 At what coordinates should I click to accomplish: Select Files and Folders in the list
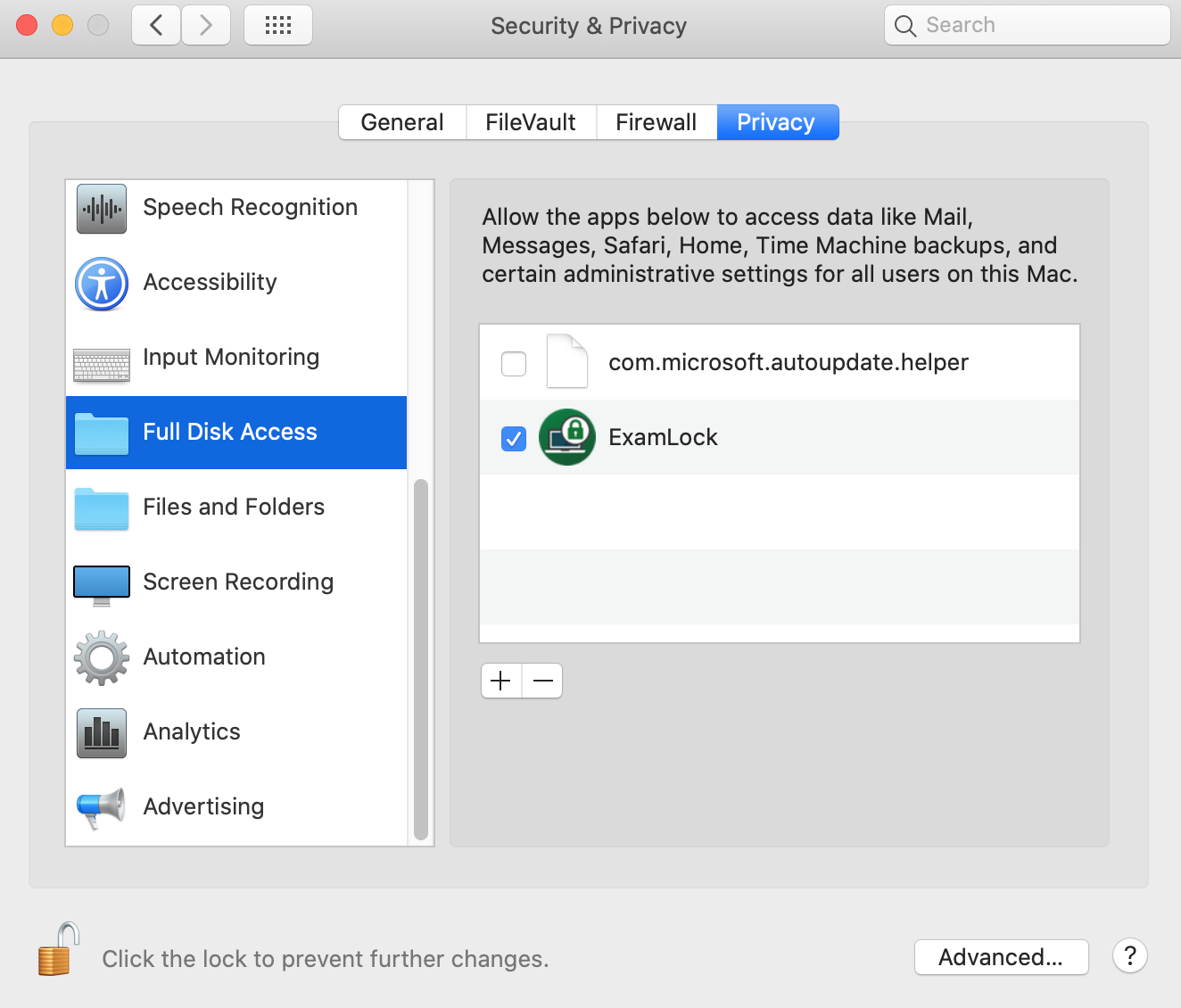pos(234,507)
